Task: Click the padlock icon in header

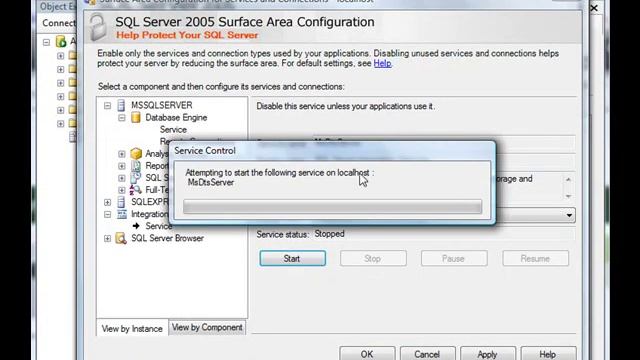Action: [x=98, y=27]
